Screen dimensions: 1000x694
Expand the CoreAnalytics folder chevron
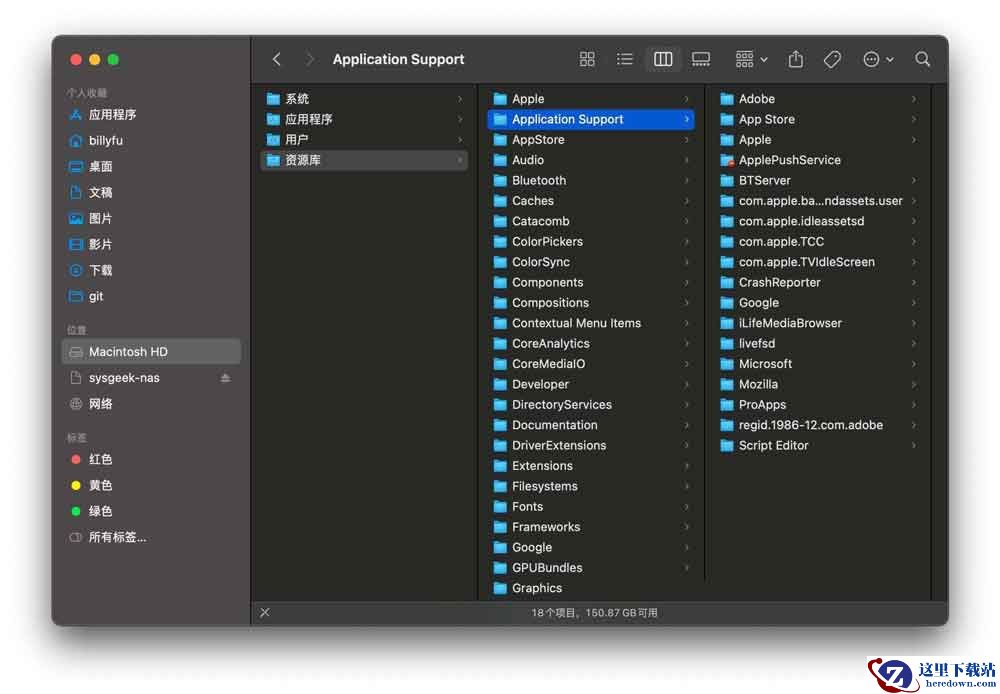click(687, 344)
